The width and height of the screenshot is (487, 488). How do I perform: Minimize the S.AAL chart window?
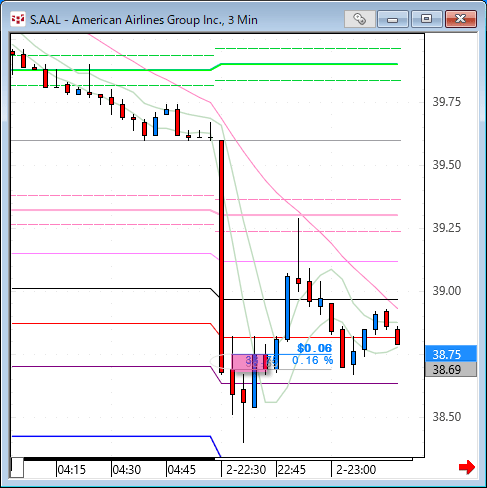(393, 19)
